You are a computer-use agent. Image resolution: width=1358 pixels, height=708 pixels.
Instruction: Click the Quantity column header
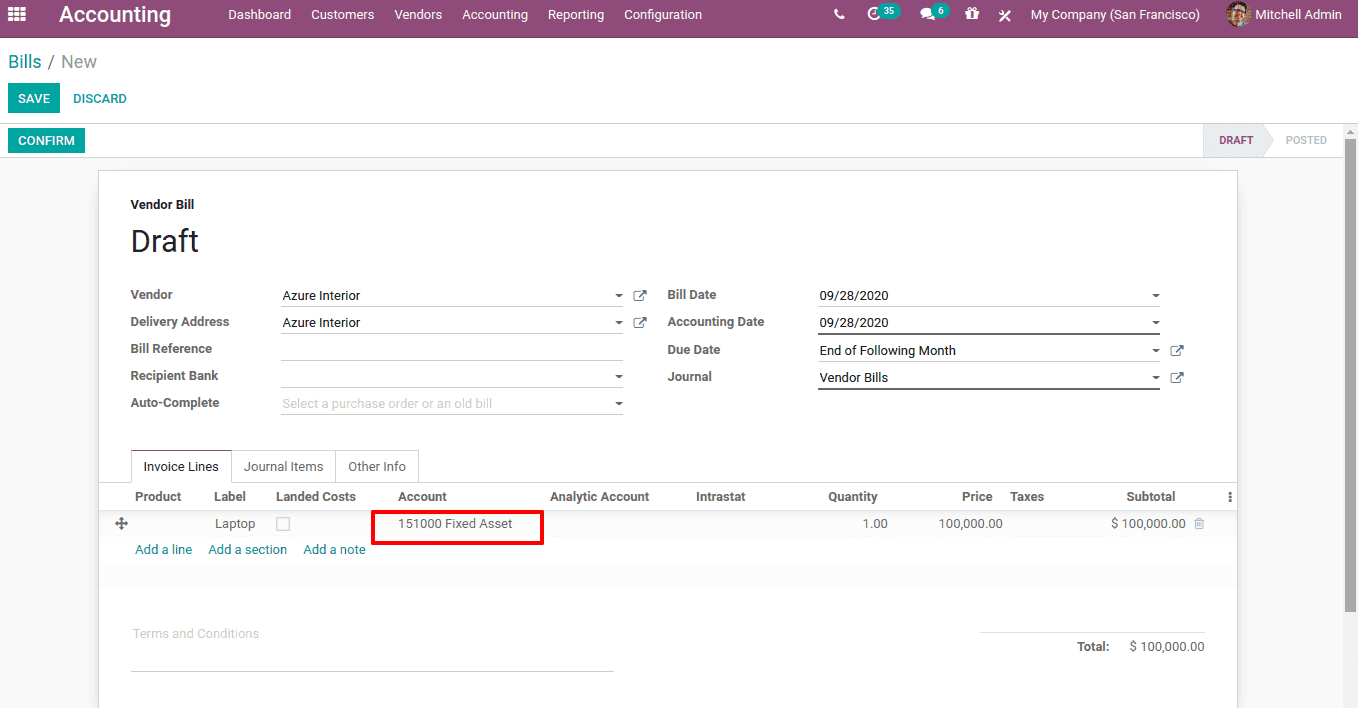click(x=853, y=497)
